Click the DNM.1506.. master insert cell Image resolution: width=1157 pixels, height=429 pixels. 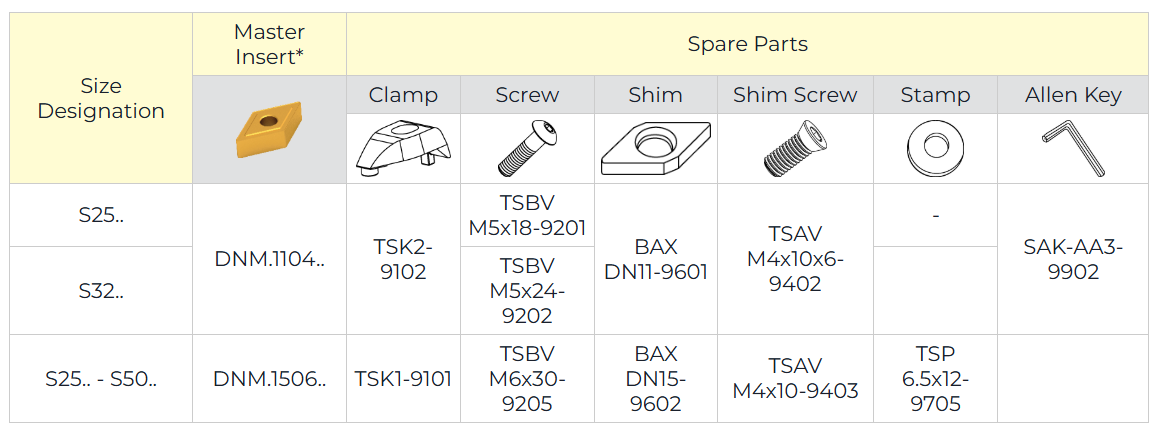point(269,379)
